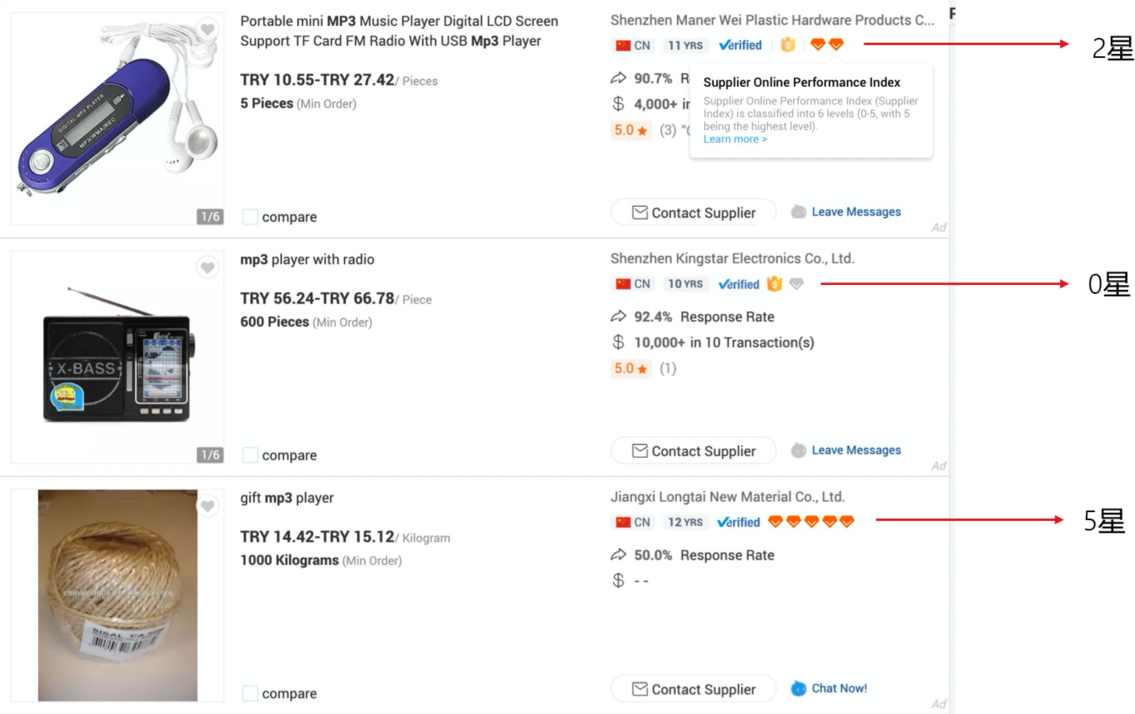This screenshot has height=714, width=1135.
Task: Save the sisal twine product via heart icon
Action: point(207,507)
